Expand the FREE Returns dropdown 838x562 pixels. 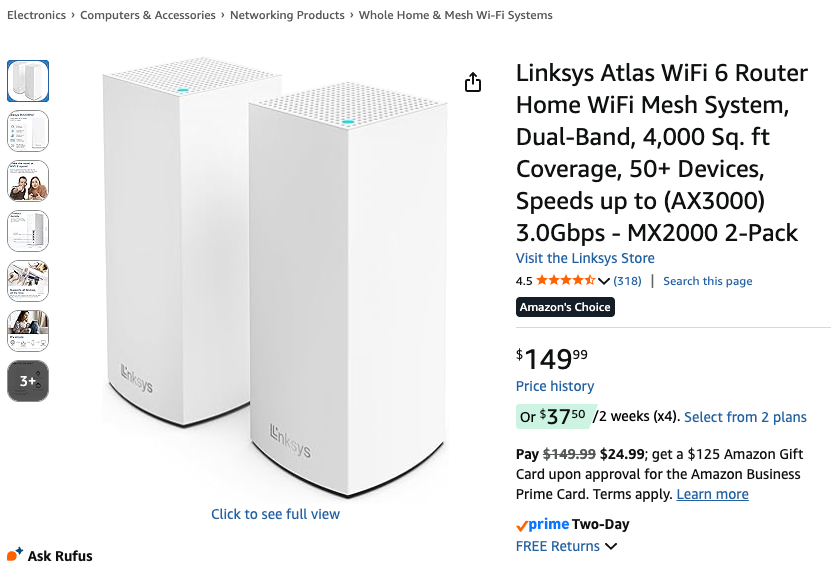tap(611, 547)
